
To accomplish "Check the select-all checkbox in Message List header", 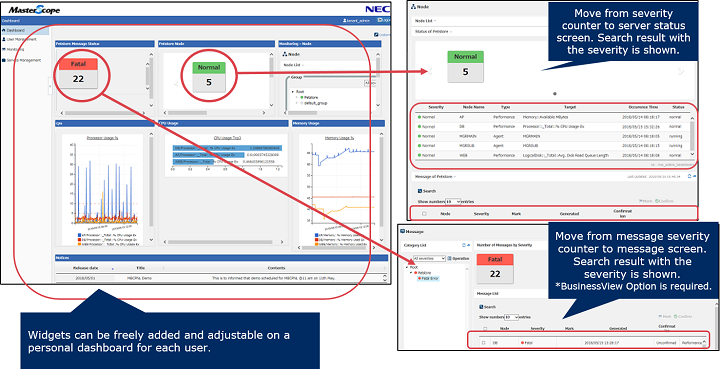I will [x=484, y=329].
